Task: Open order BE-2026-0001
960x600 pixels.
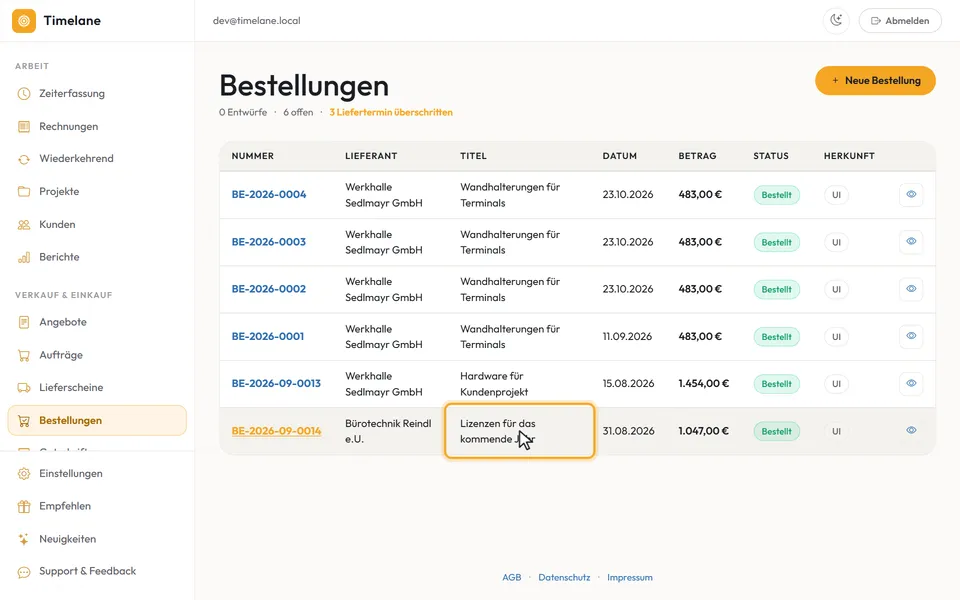Action: (x=268, y=337)
